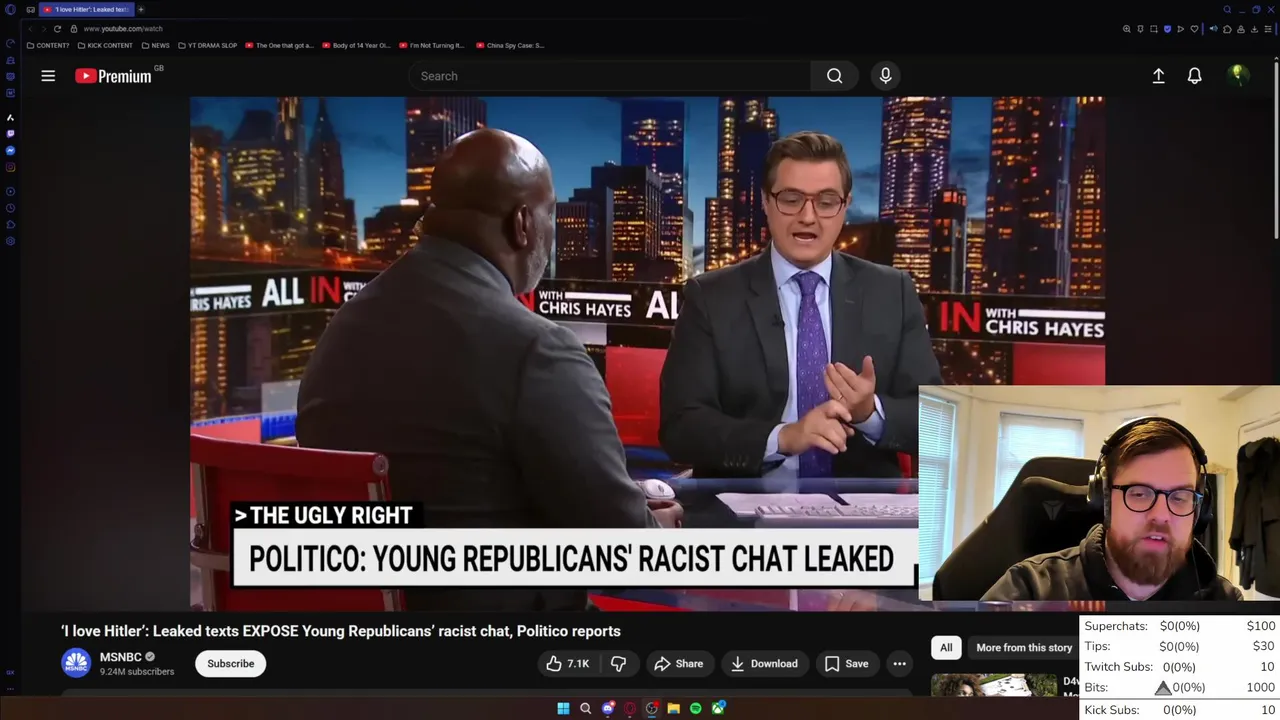Viewport: 1280px width, 720px height.
Task: Open 'Body of 14 Year Ol...' bookmark
Action: [x=356, y=45]
